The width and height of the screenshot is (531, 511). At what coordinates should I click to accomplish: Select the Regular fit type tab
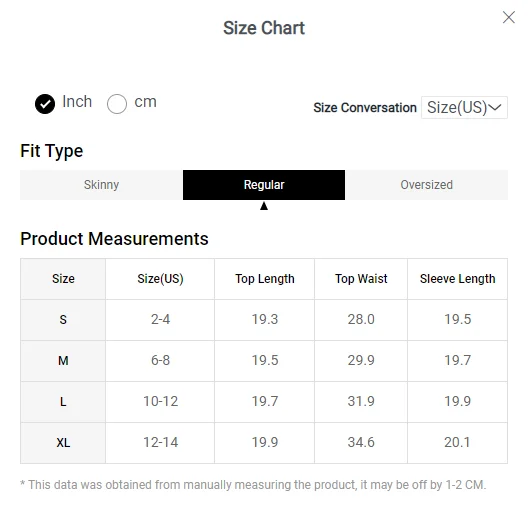[x=264, y=185]
